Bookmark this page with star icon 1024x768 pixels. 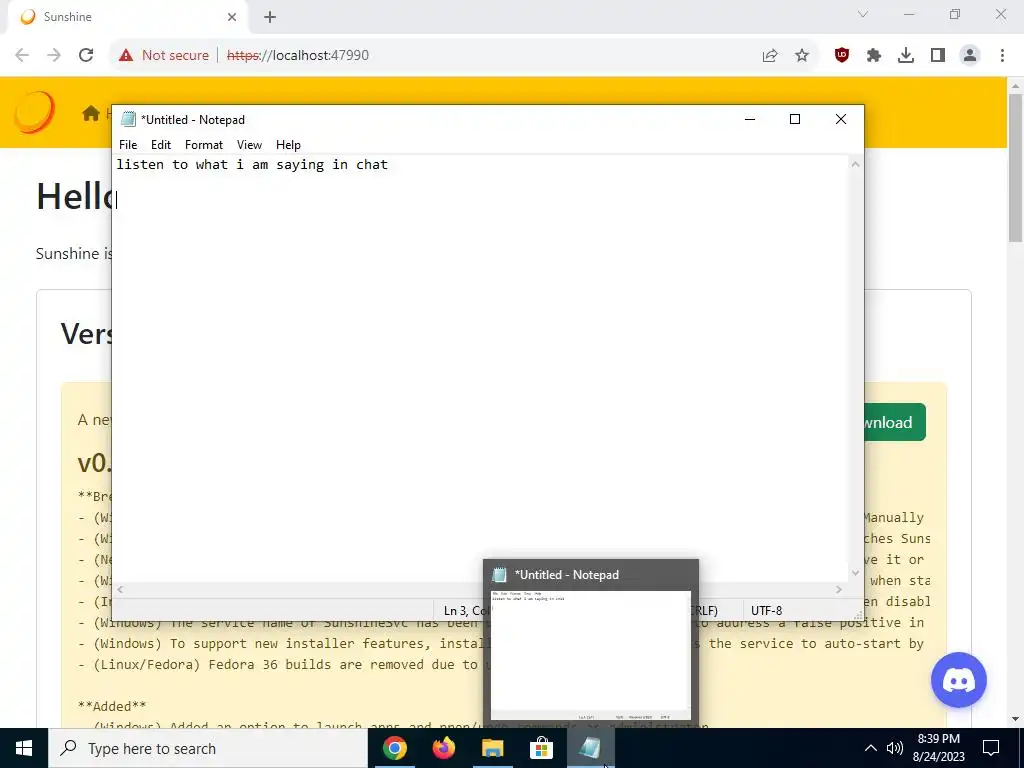(802, 56)
